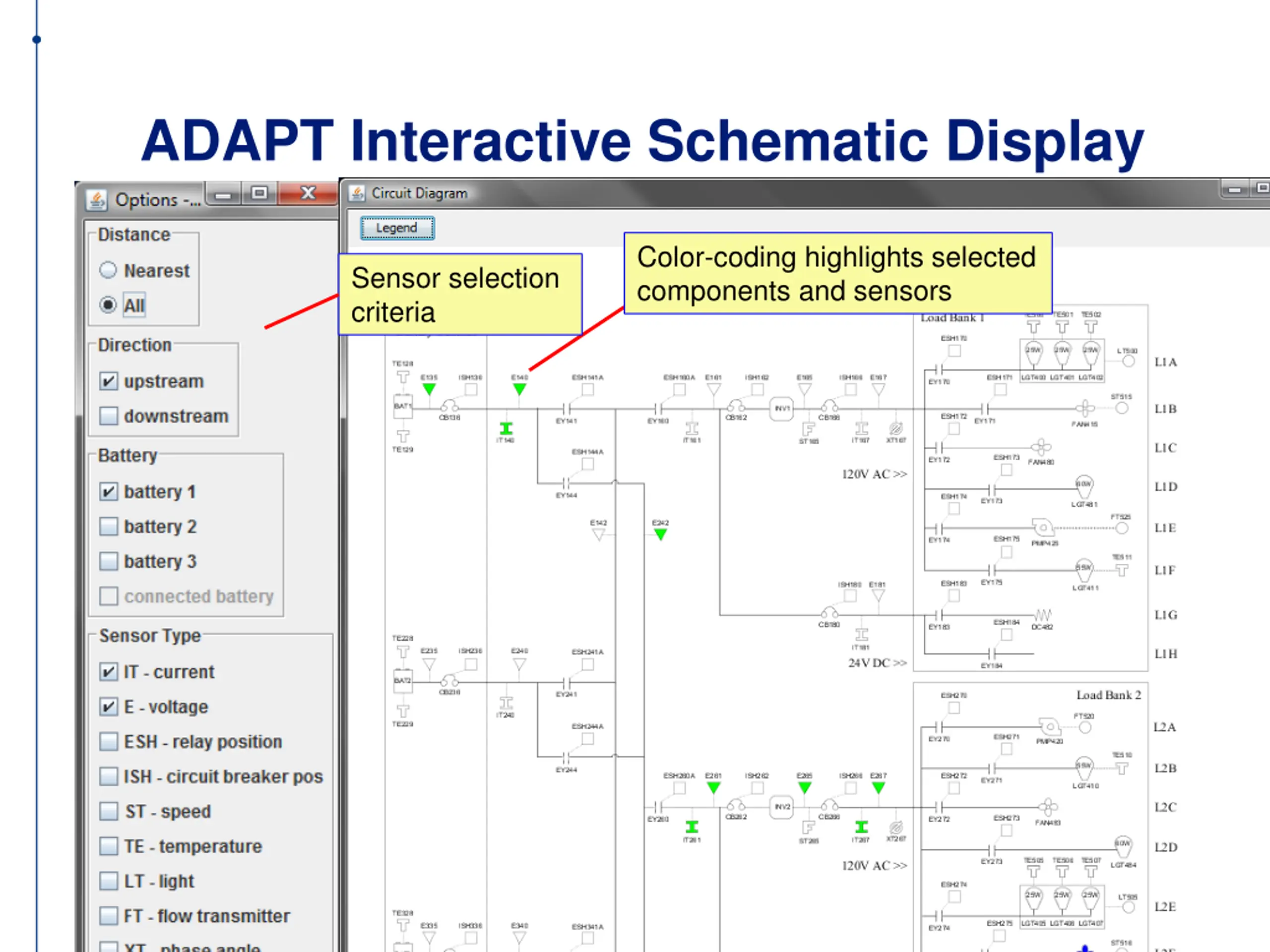Click the green E265 voltage sensor
1270x952 pixels.
pos(804,788)
